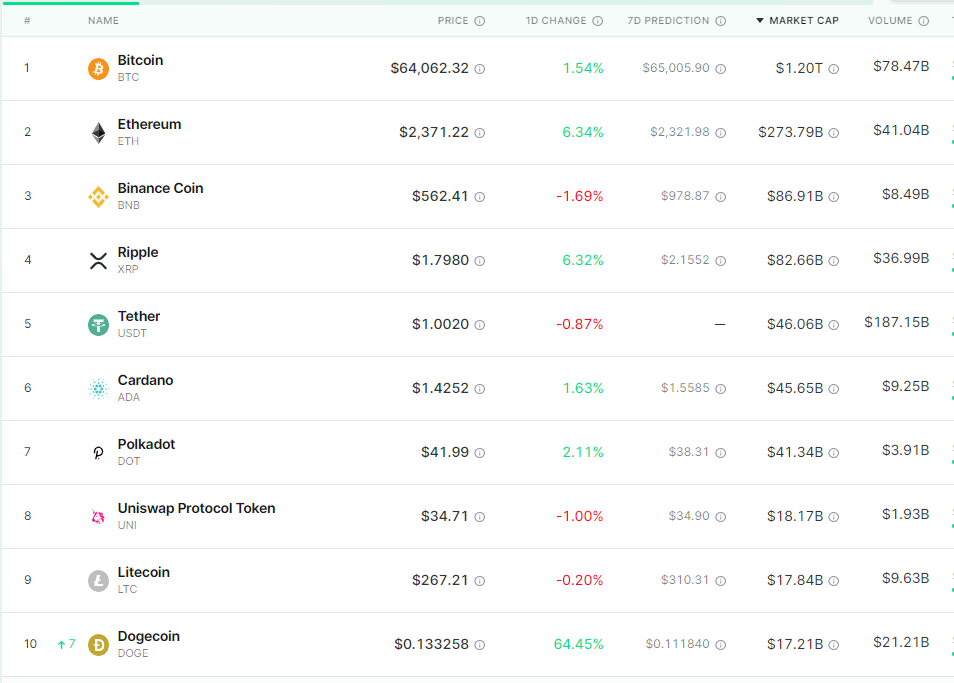
Task: Click the Uniswap unicorn logo
Action: point(98,517)
